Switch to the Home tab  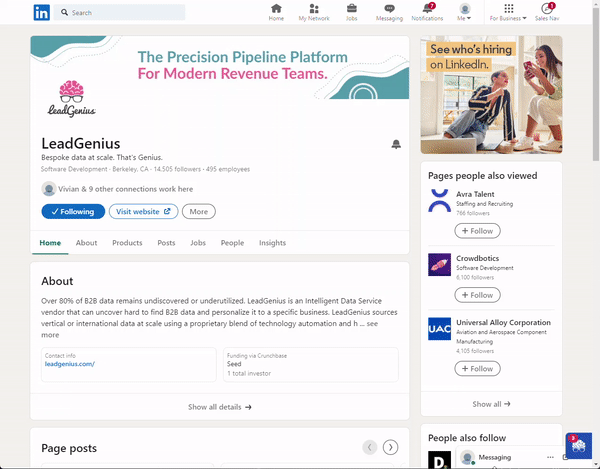click(x=50, y=243)
